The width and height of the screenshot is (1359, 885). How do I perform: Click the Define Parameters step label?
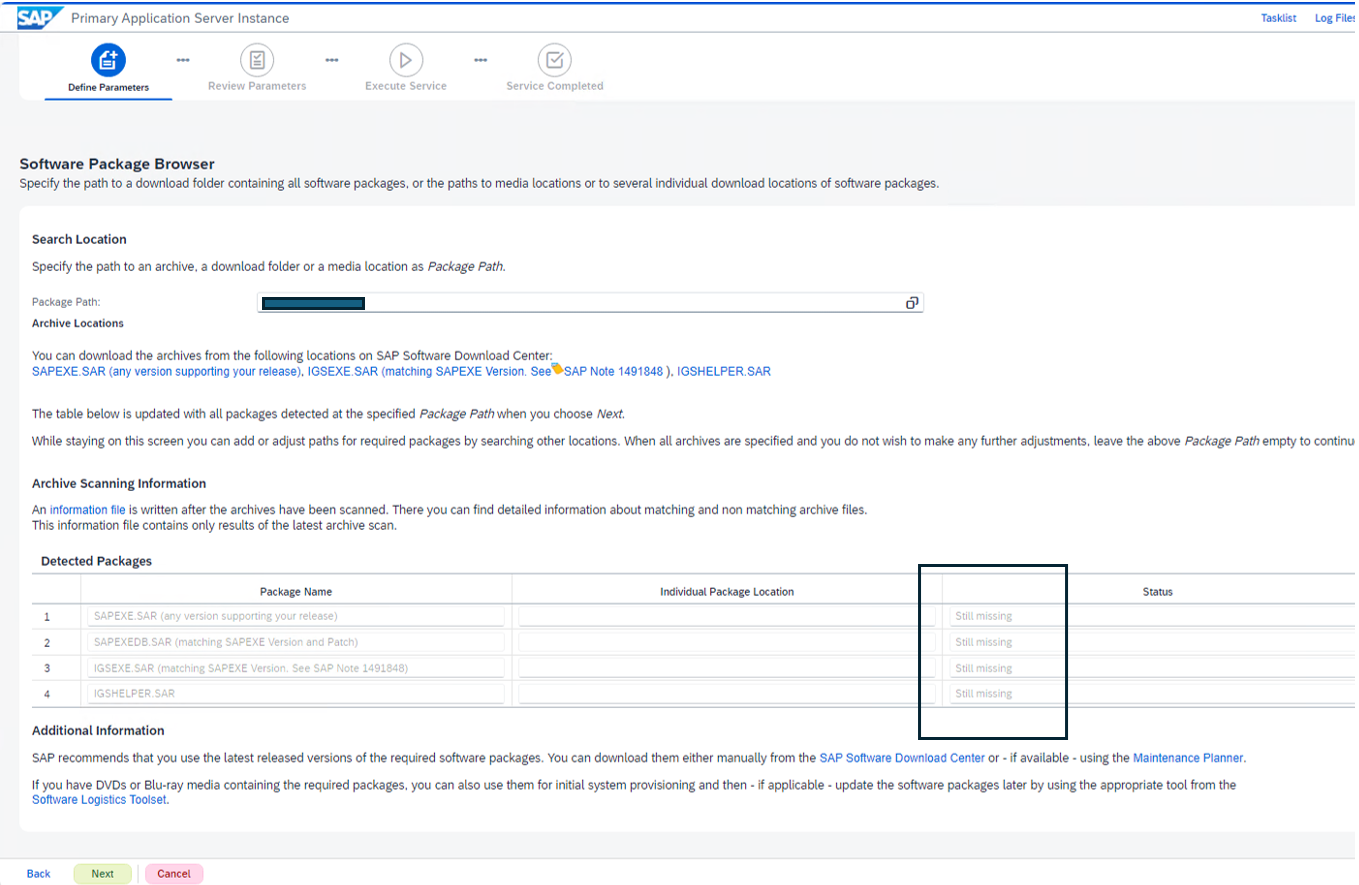tap(108, 87)
